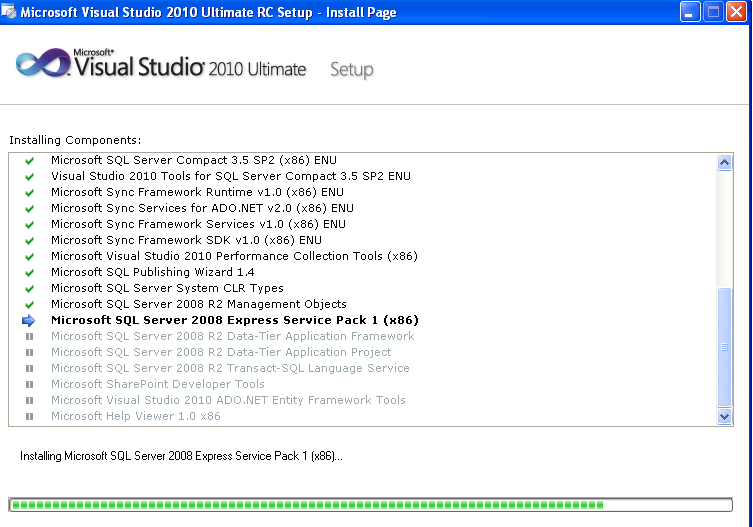Click the component list scrollbar thumb
This screenshot has width=753, height=527.
724,347
